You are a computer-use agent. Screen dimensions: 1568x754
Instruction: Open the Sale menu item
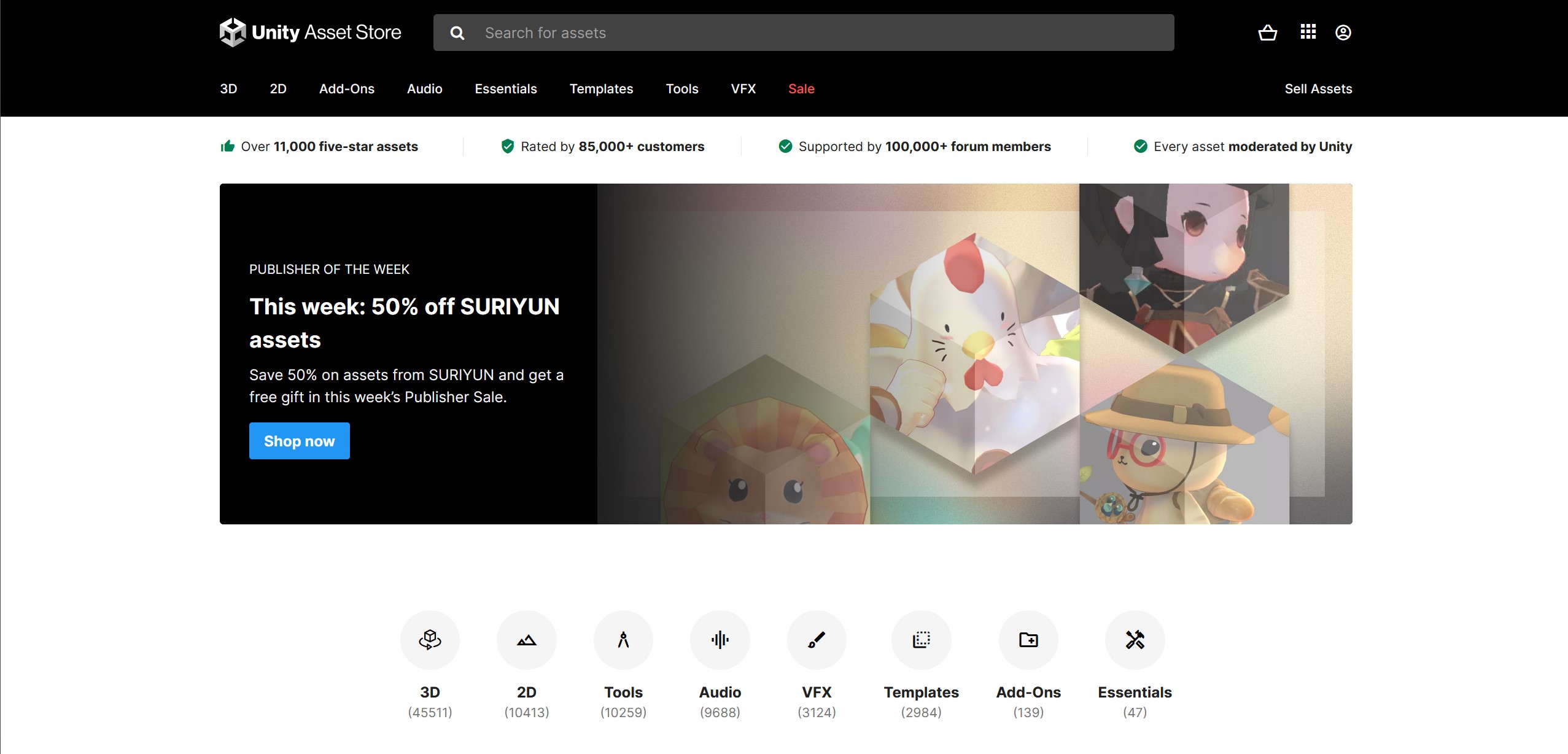[x=801, y=88]
